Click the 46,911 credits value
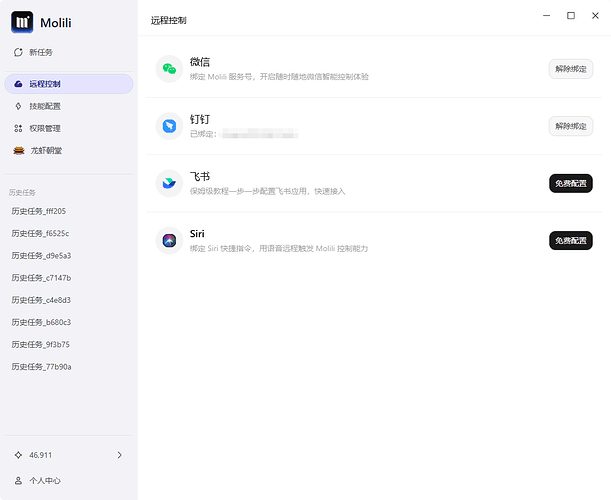The height and width of the screenshot is (500, 611). [40, 455]
